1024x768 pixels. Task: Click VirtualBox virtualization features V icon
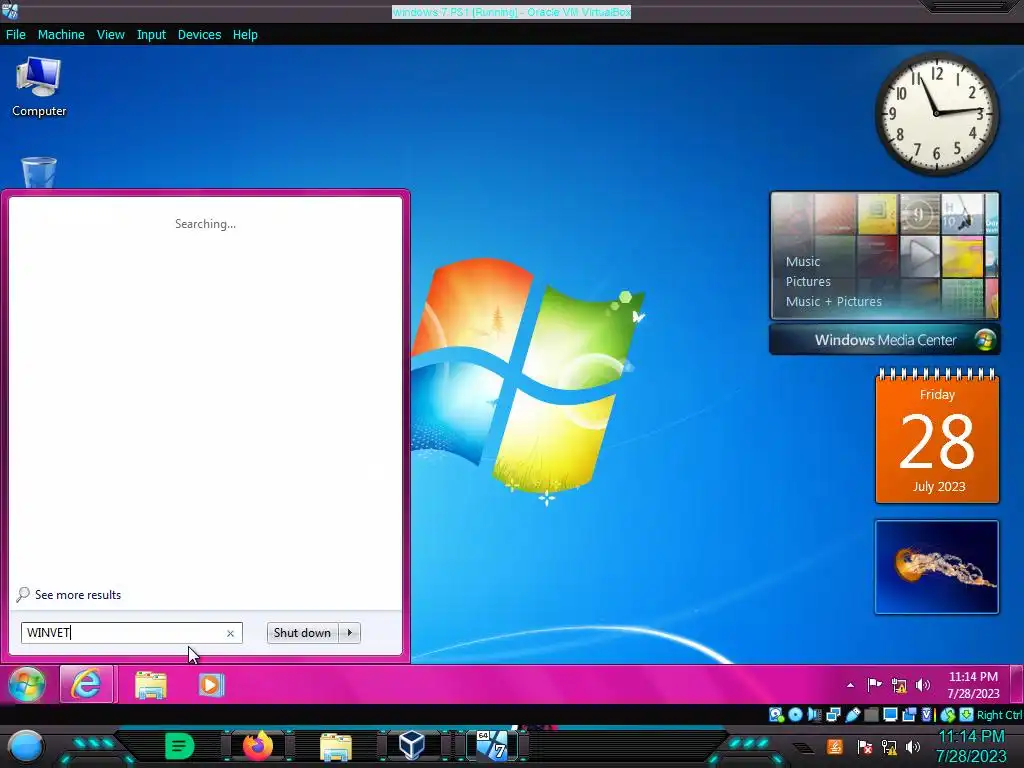[x=927, y=714]
